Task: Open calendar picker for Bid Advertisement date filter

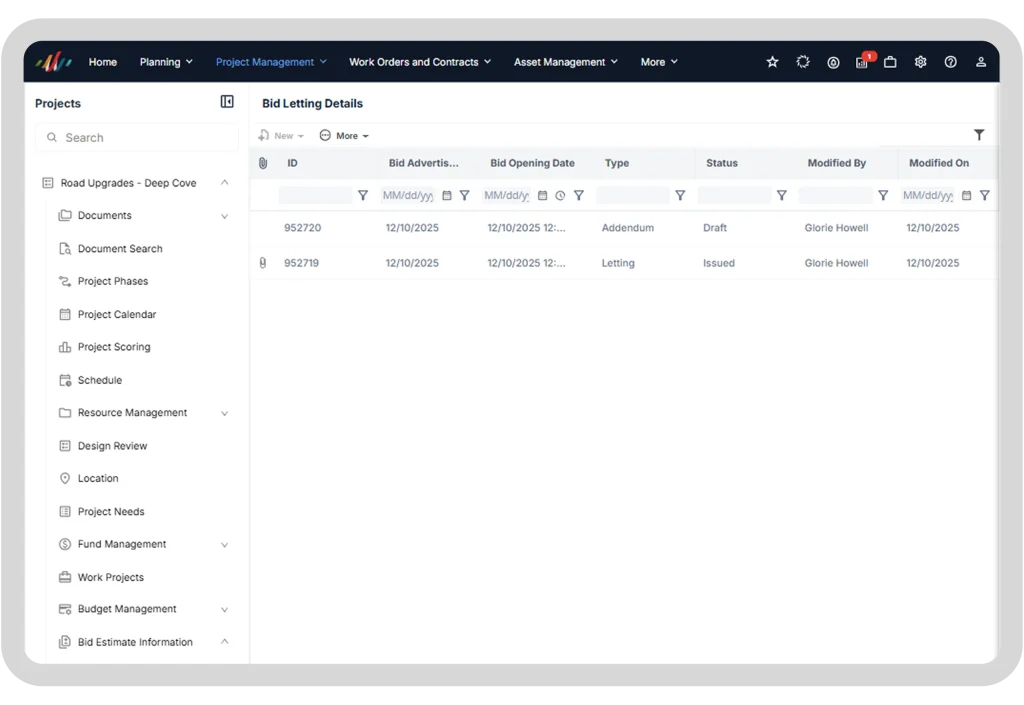Action: [x=447, y=195]
